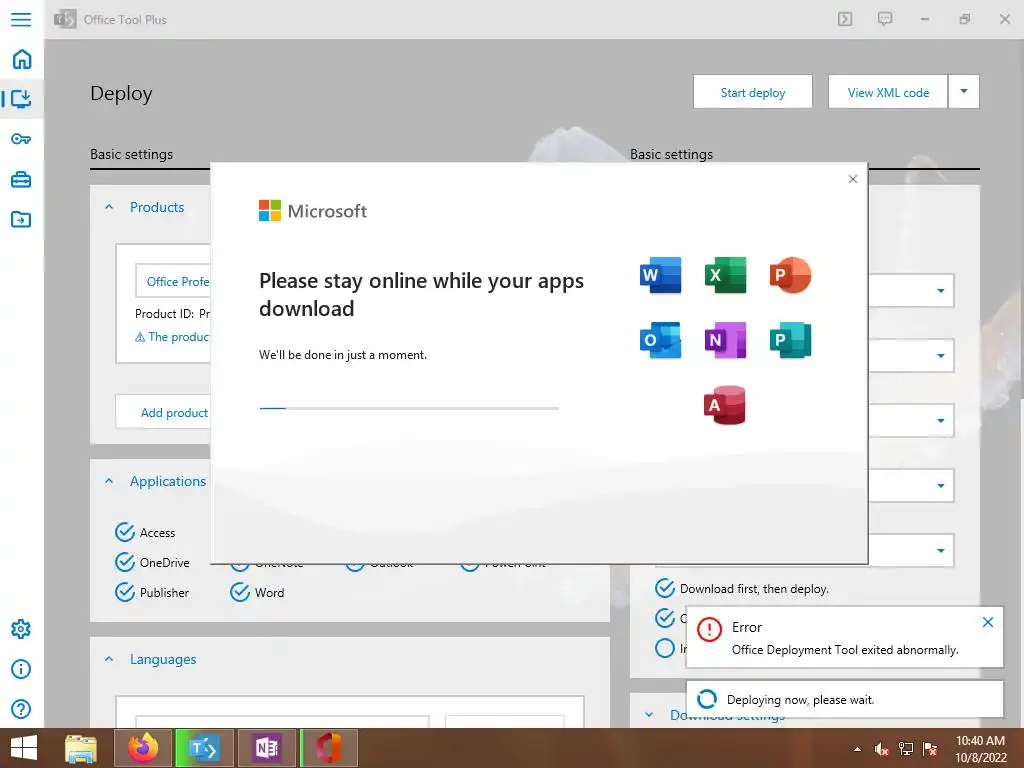Go to the Home page icon
1024x768 pixels.
pos(22,59)
